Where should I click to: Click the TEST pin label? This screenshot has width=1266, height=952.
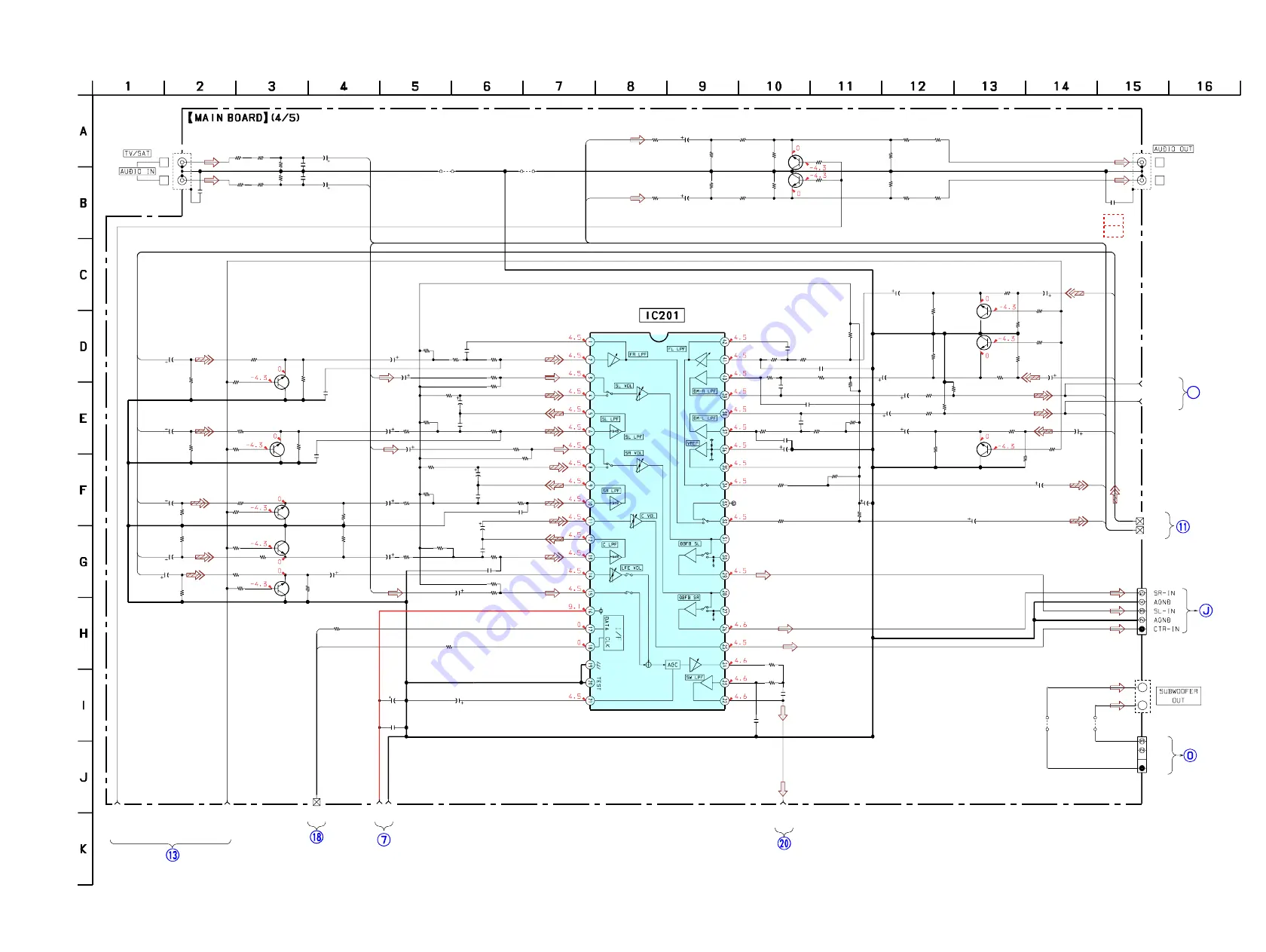pyautogui.click(x=598, y=684)
